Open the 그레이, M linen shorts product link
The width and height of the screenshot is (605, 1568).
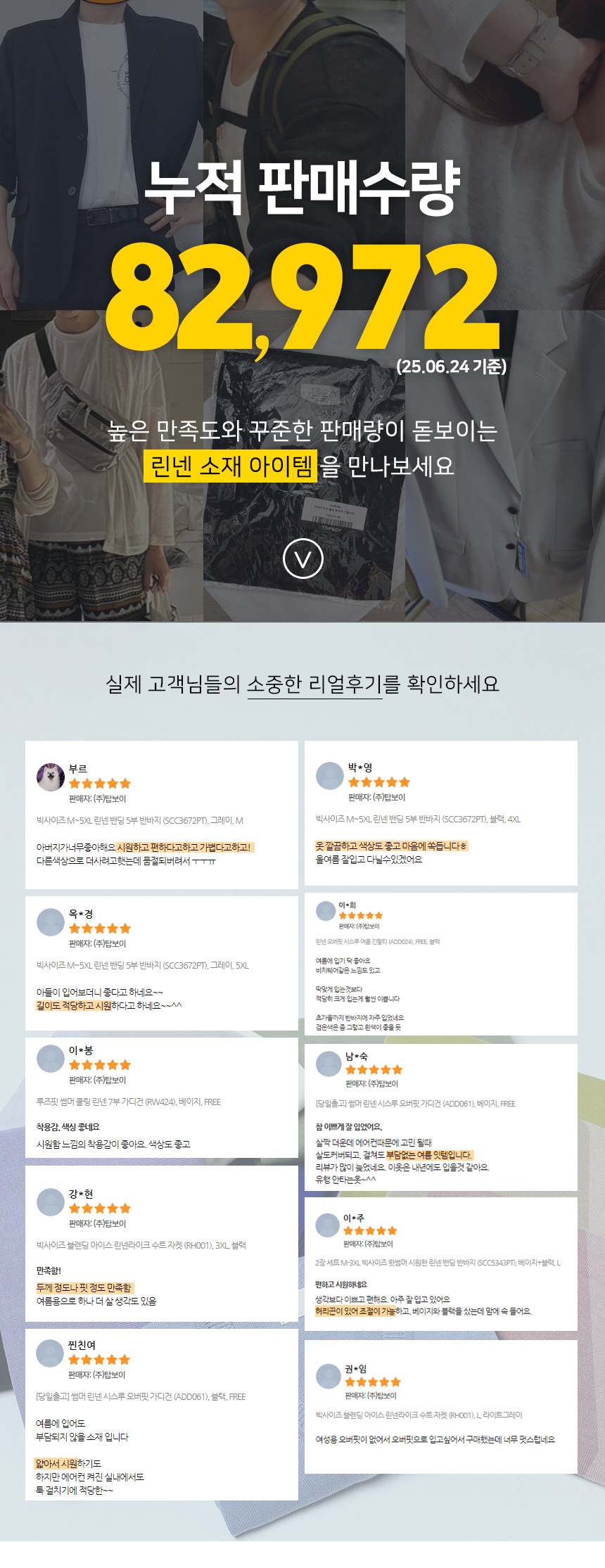(x=140, y=820)
